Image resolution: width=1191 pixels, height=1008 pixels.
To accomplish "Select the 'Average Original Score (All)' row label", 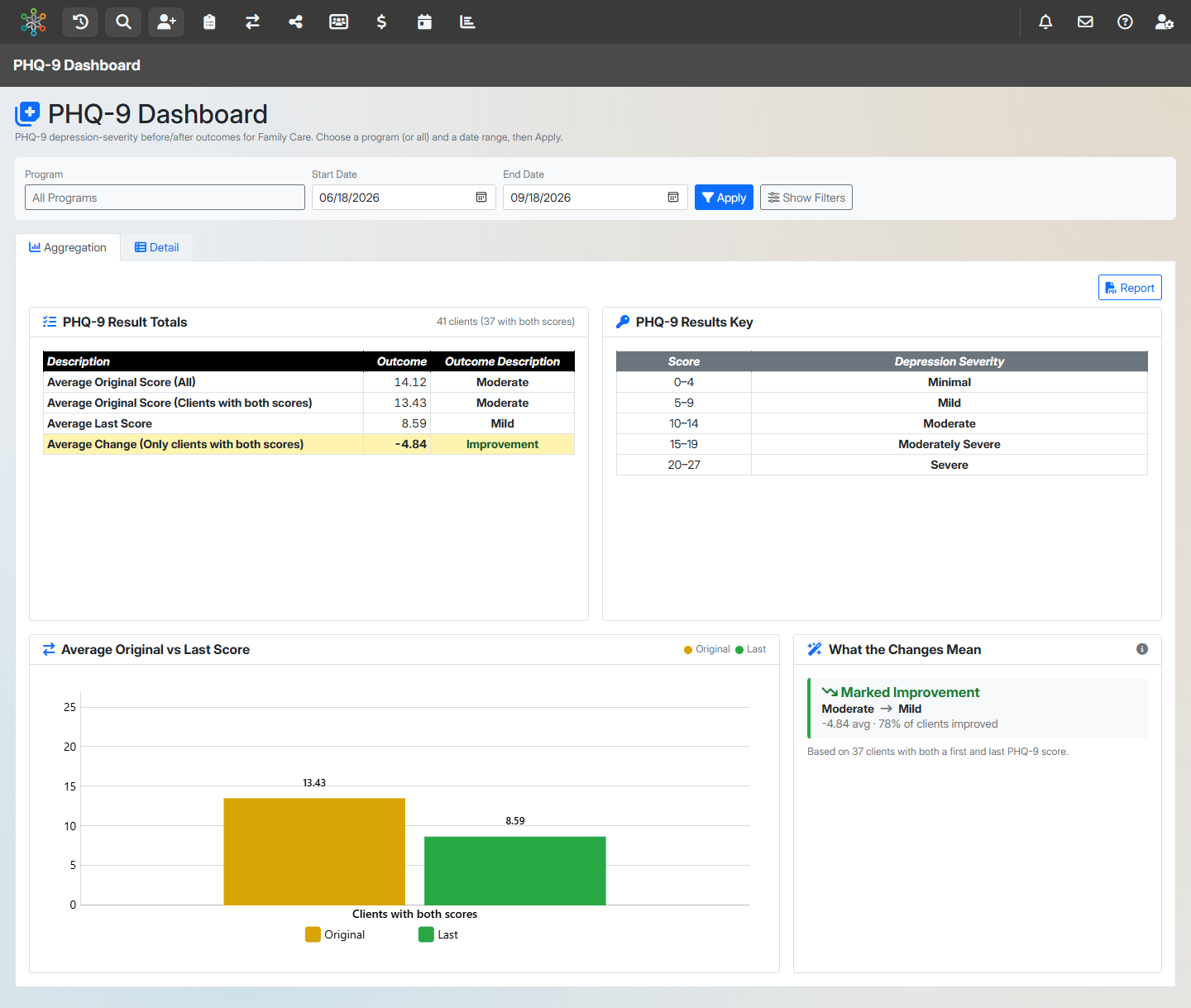I will click(122, 382).
